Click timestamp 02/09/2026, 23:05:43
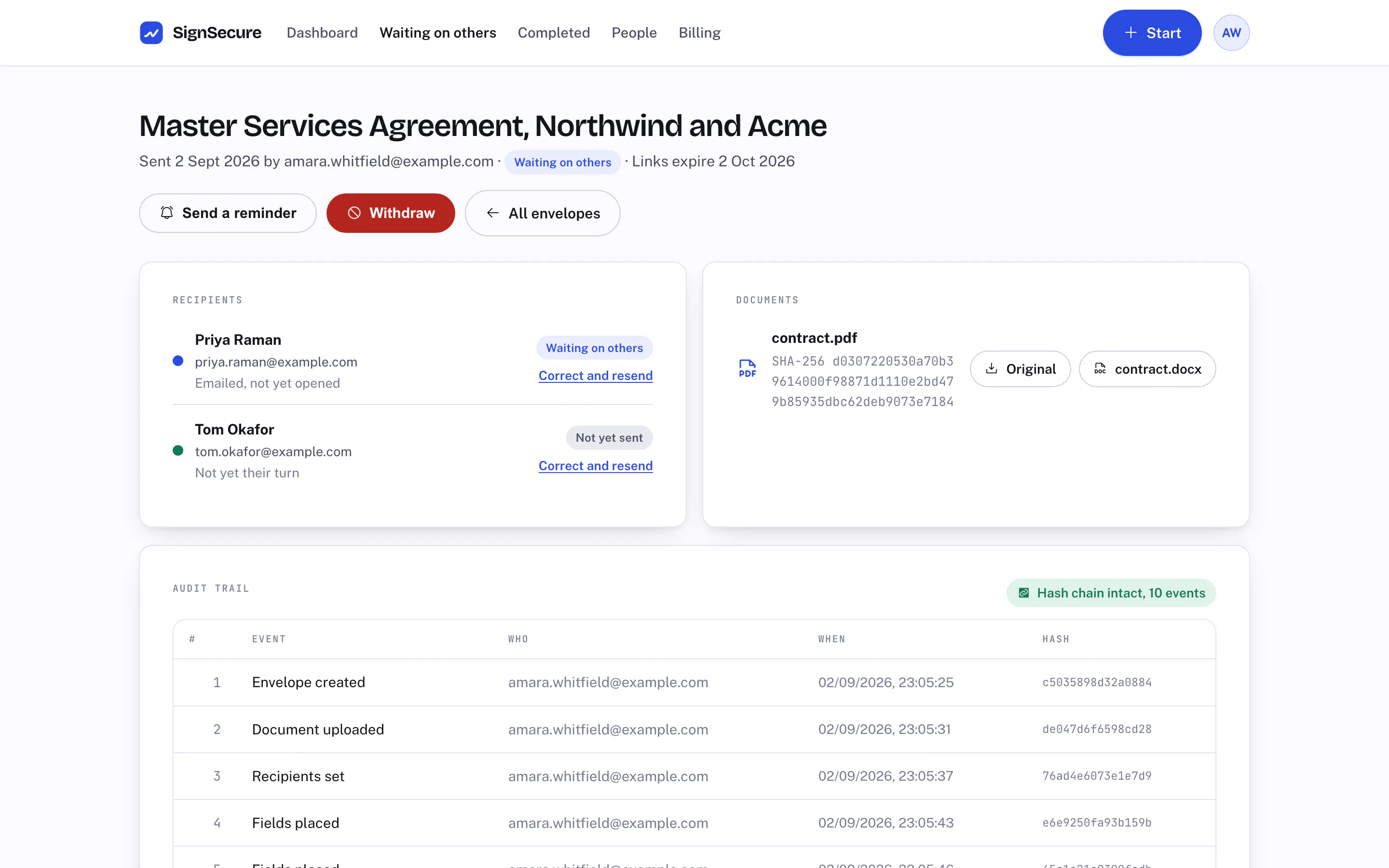1389x868 pixels. [885, 823]
